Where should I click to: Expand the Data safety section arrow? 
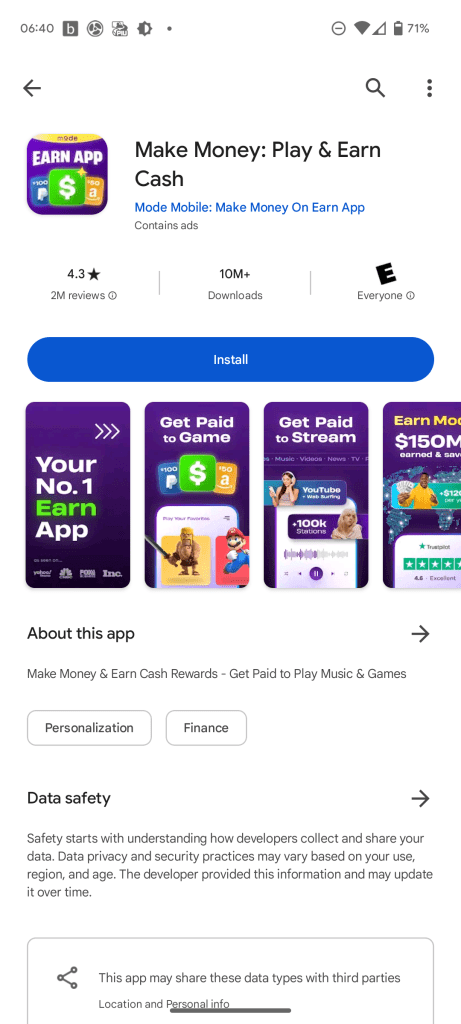click(x=420, y=798)
